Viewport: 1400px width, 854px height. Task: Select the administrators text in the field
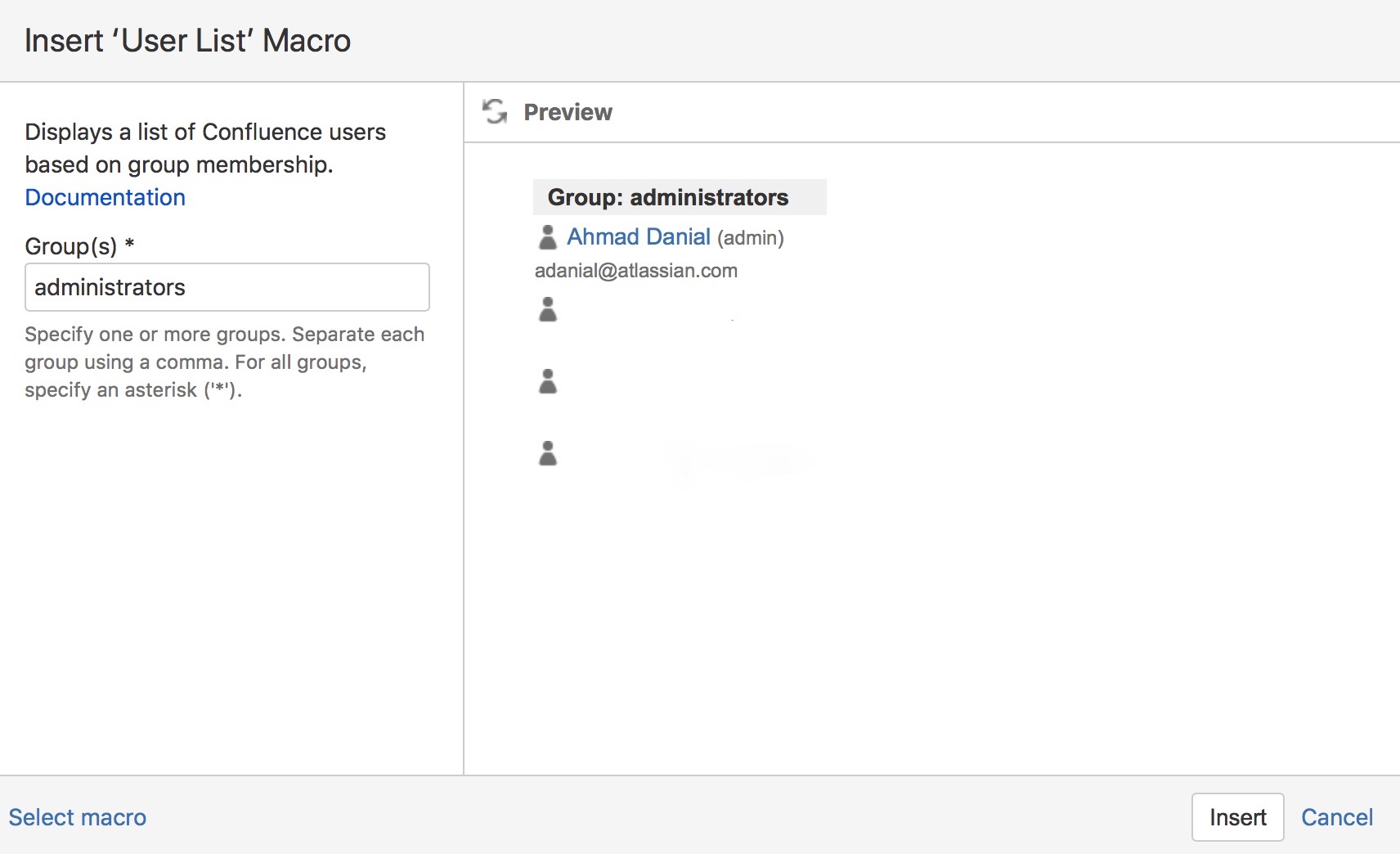[x=109, y=287]
